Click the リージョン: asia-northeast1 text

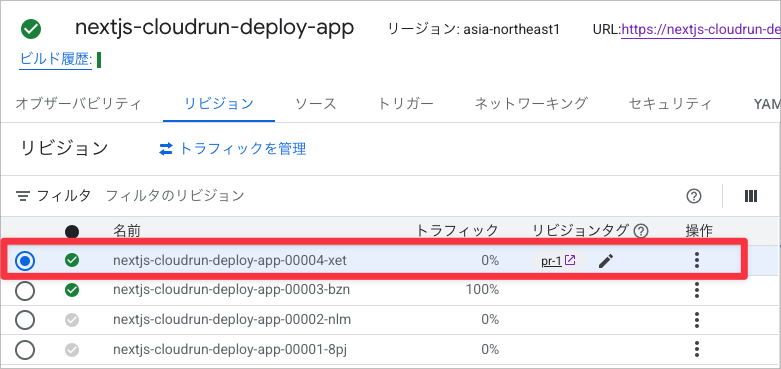[x=474, y=30]
